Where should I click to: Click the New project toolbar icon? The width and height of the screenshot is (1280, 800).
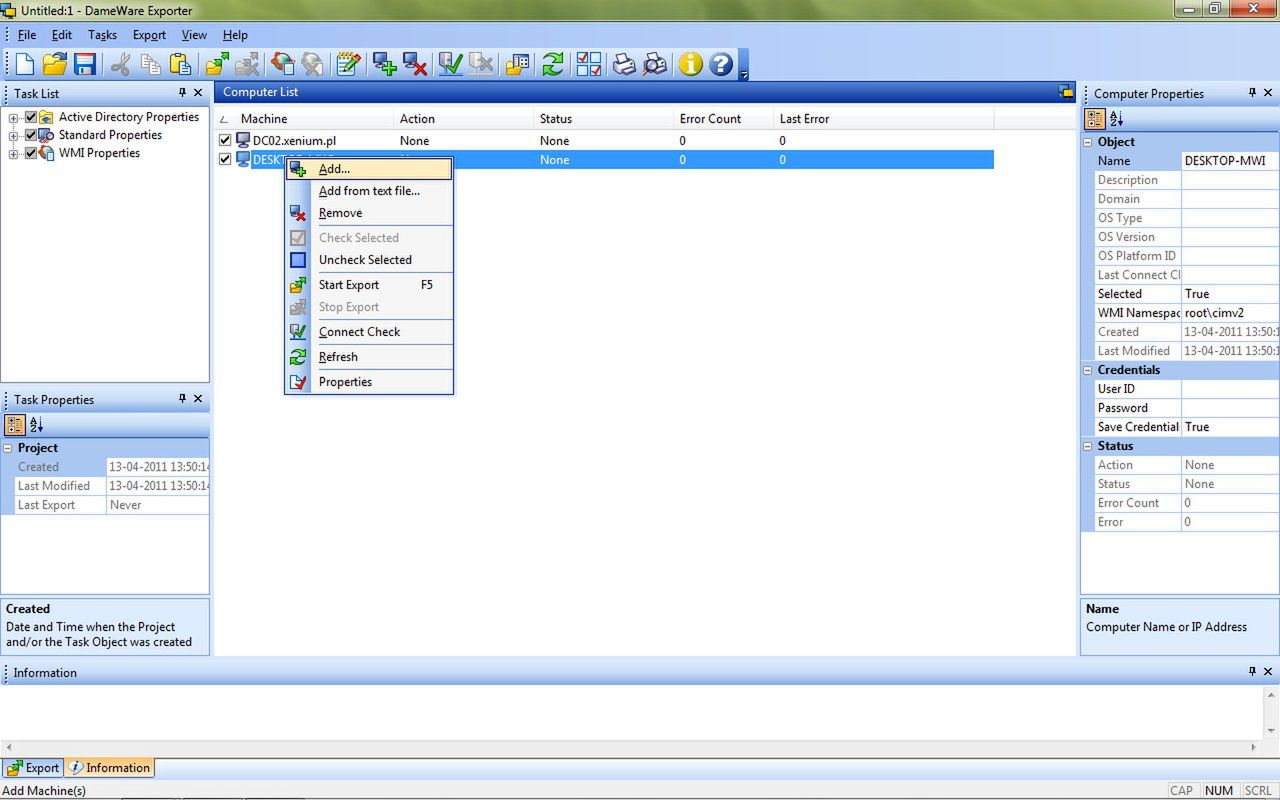click(x=25, y=64)
